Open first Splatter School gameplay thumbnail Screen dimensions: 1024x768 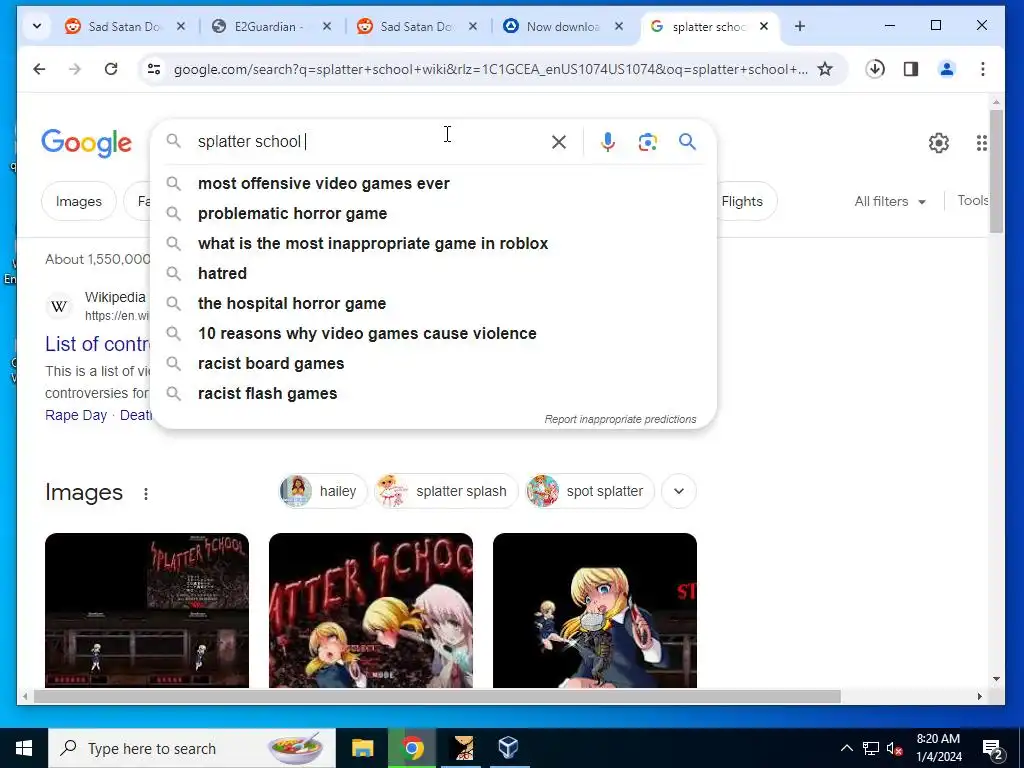(147, 610)
